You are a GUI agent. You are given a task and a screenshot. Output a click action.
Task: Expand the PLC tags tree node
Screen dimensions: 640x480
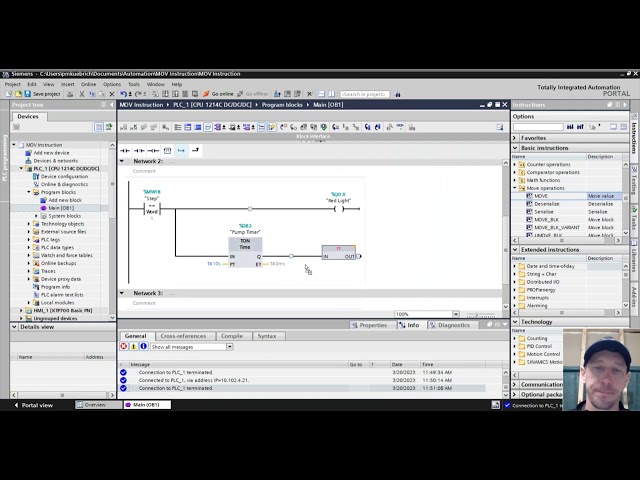(29, 240)
